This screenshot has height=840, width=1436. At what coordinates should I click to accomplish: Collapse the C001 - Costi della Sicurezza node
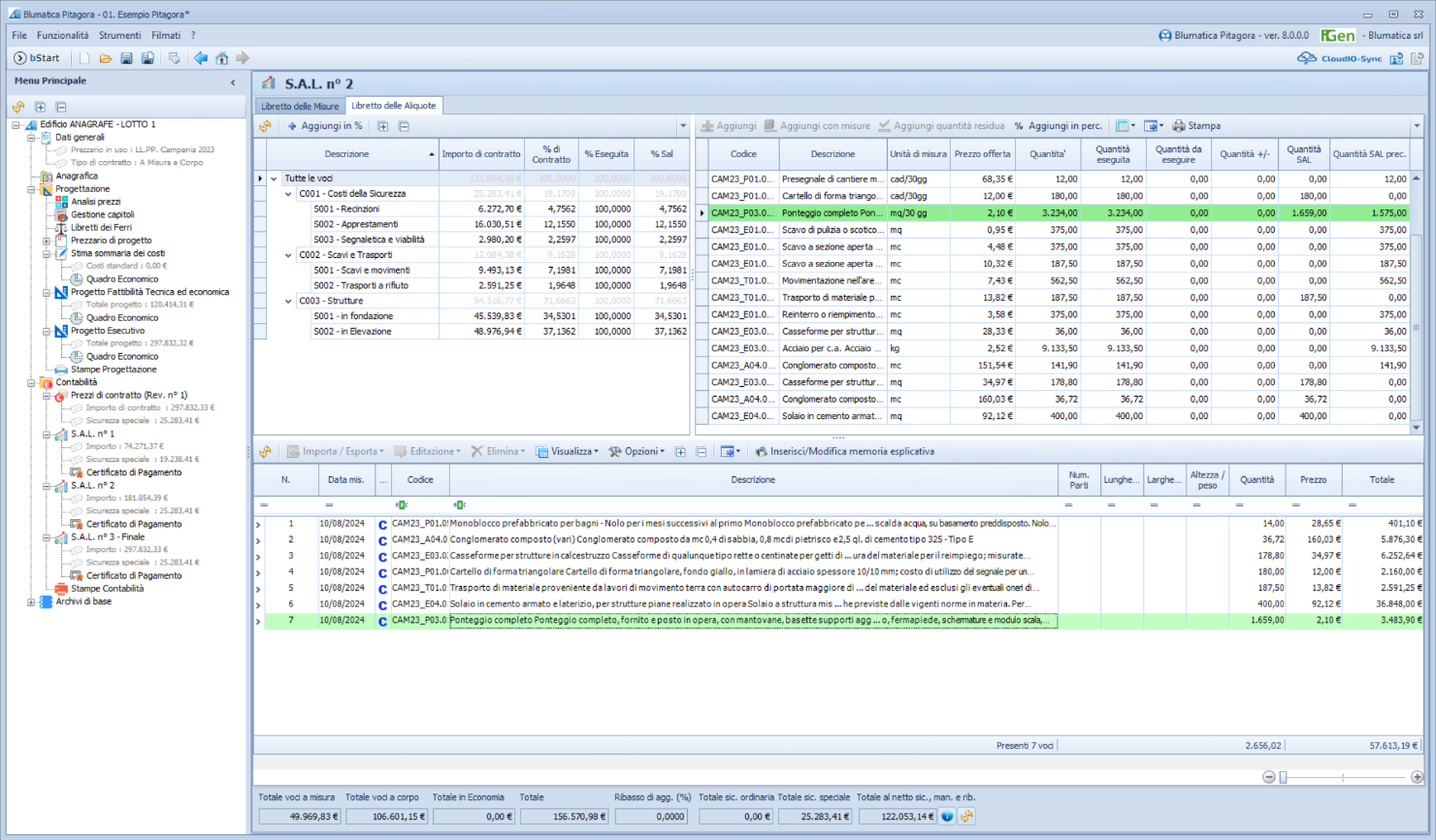click(x=288, y=194)
